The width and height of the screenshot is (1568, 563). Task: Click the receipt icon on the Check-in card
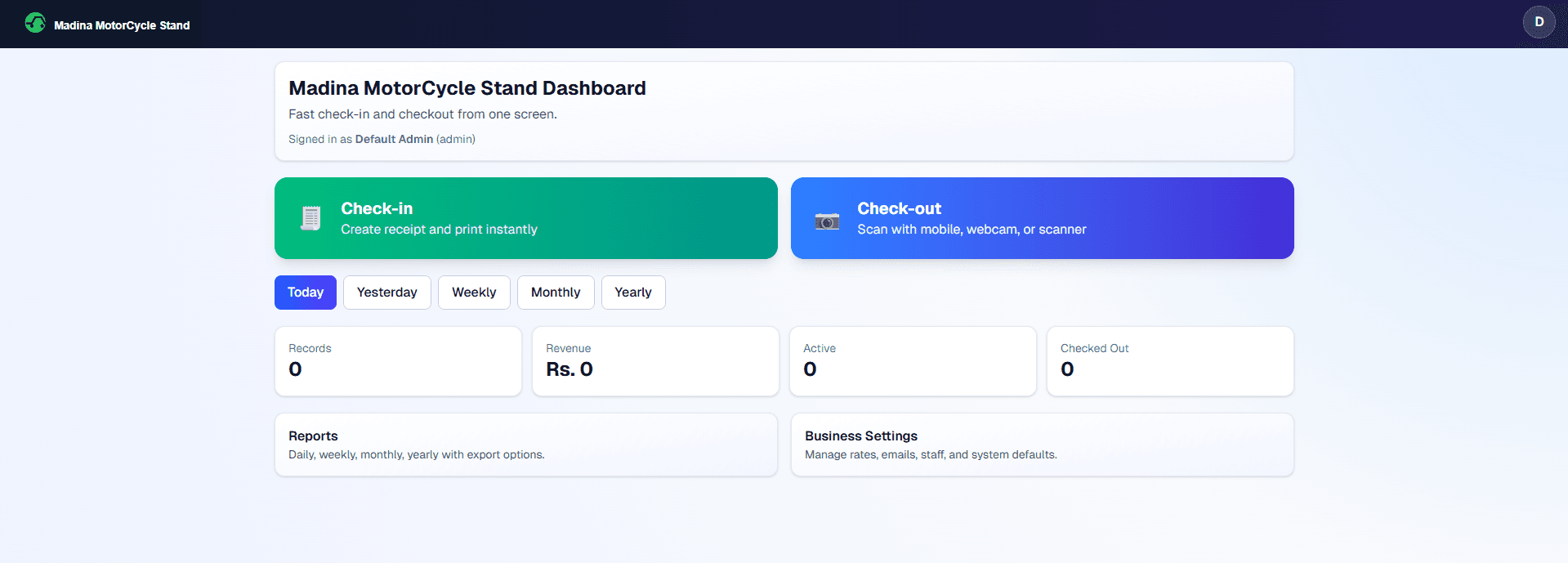click(x=310, y=218)
